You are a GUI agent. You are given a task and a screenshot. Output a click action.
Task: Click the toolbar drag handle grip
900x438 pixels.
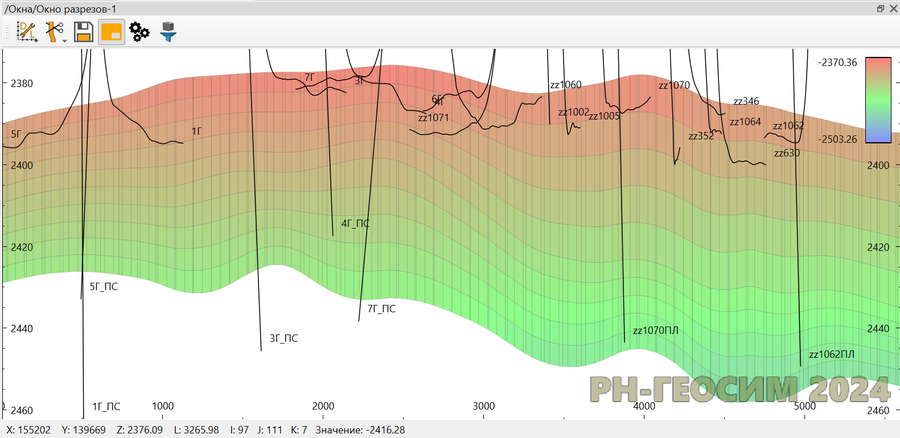pyautogui.click(x=8, y=31)
